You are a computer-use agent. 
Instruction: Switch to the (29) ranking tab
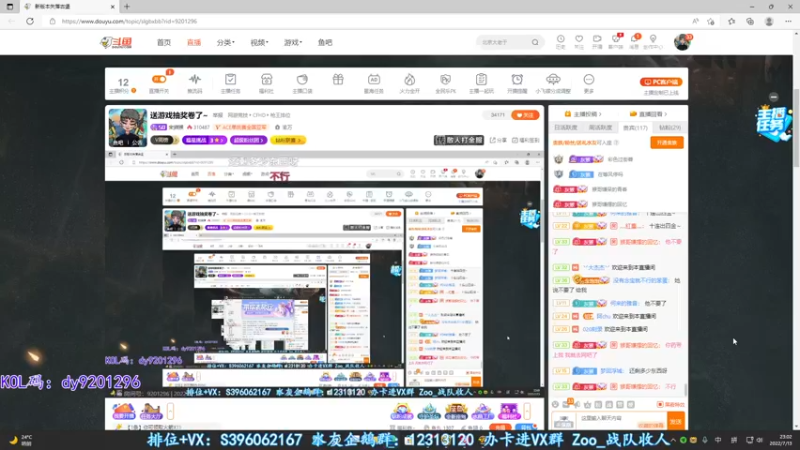pos(669,128)
